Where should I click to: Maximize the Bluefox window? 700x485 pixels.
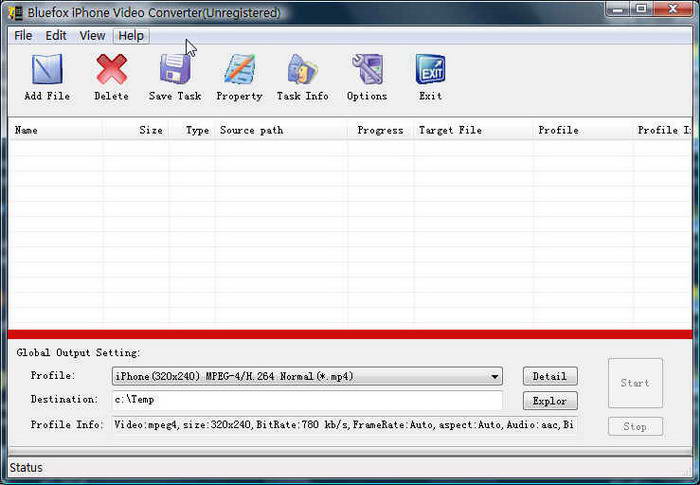point(641,9)
